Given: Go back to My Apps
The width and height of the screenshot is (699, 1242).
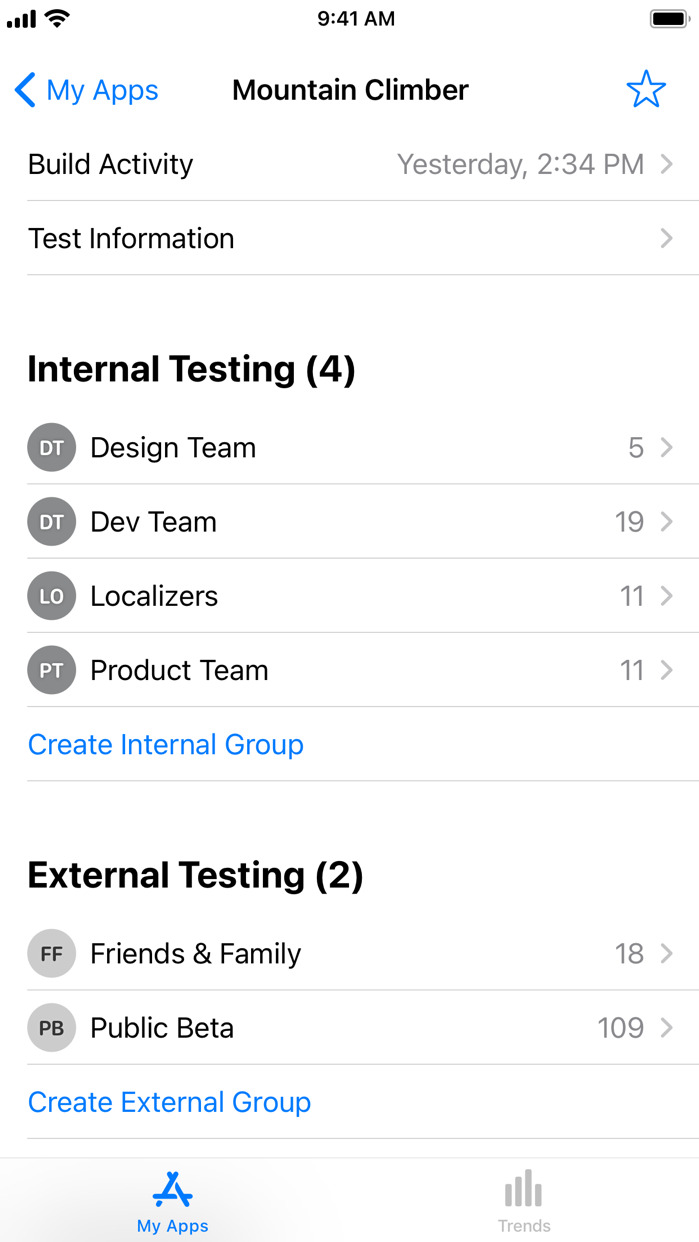Looking at the screenshot, I should [87, 90].
